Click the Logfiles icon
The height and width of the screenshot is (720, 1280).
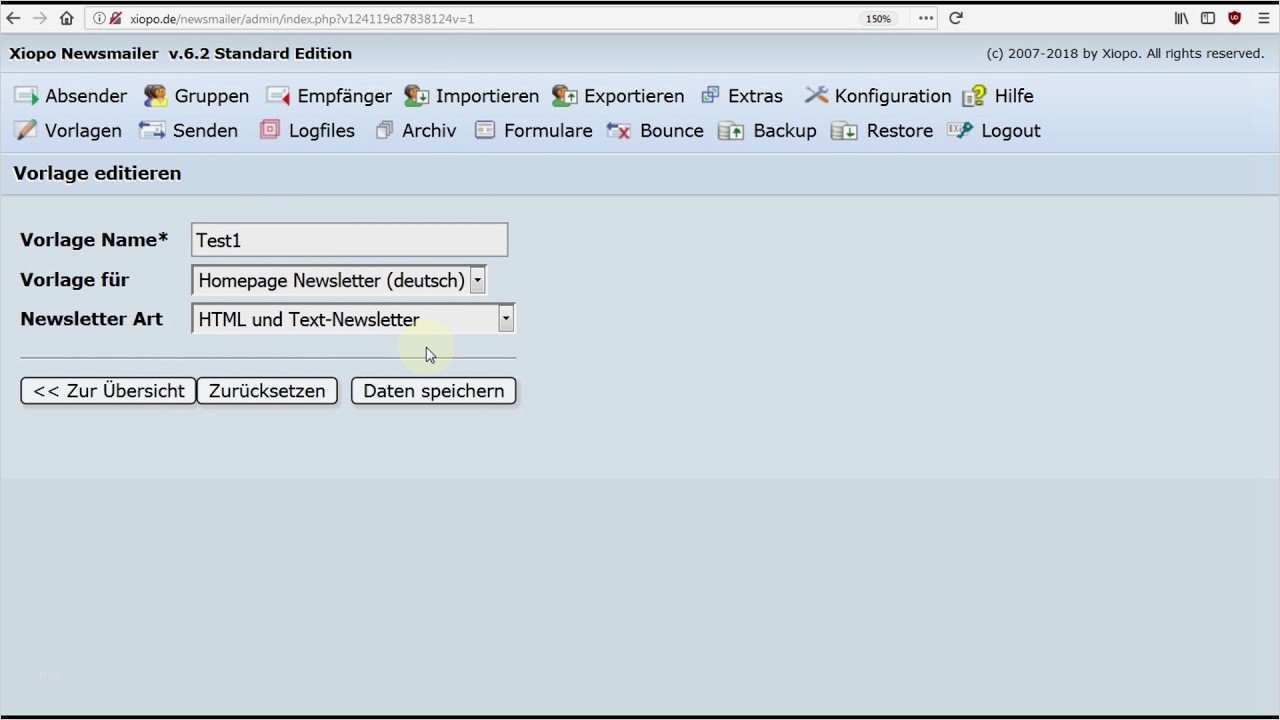click(x=270, y=130)
